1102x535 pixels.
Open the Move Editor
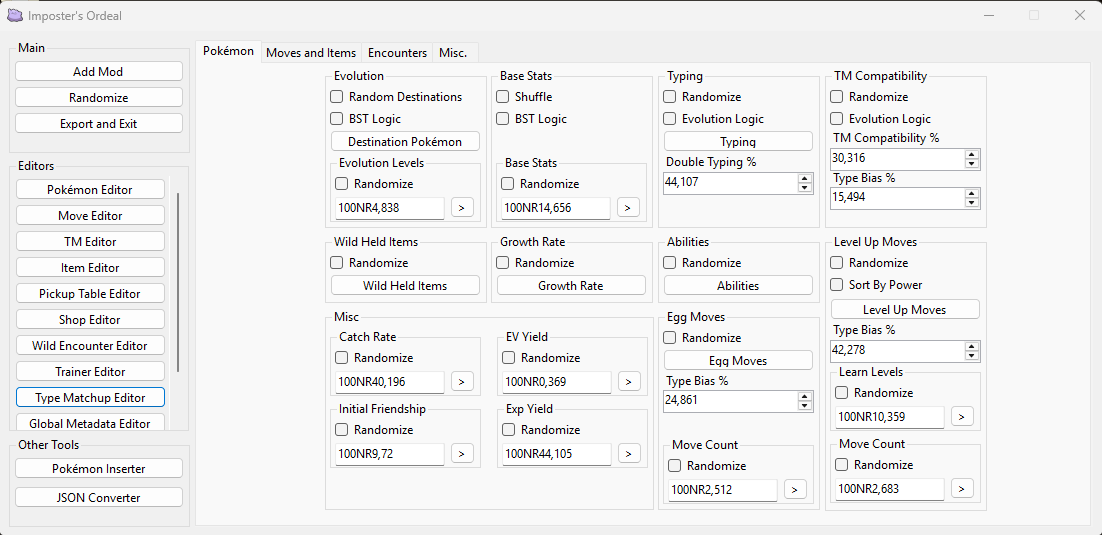coord(90,216)
